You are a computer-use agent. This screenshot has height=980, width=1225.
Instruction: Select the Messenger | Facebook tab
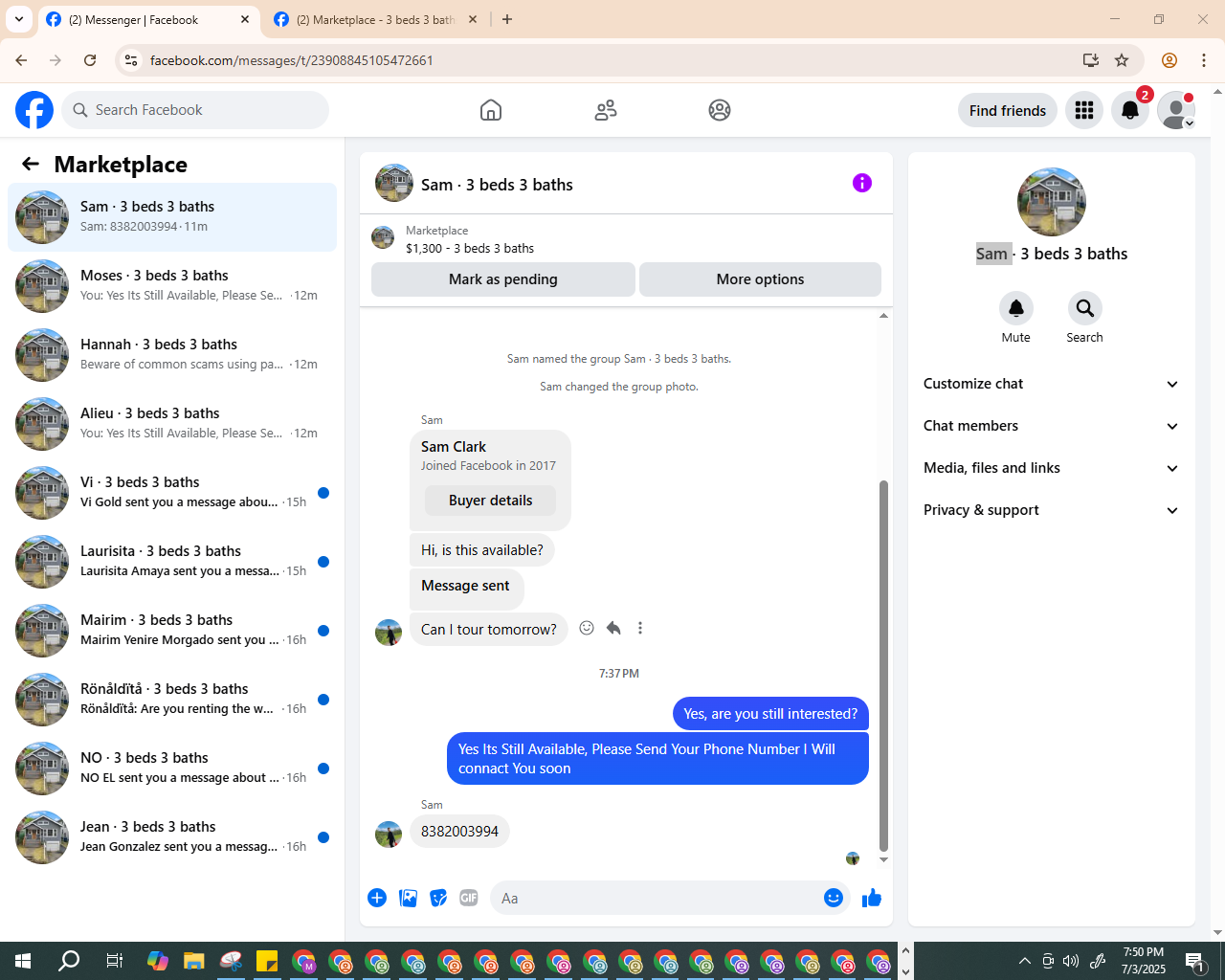147,19
